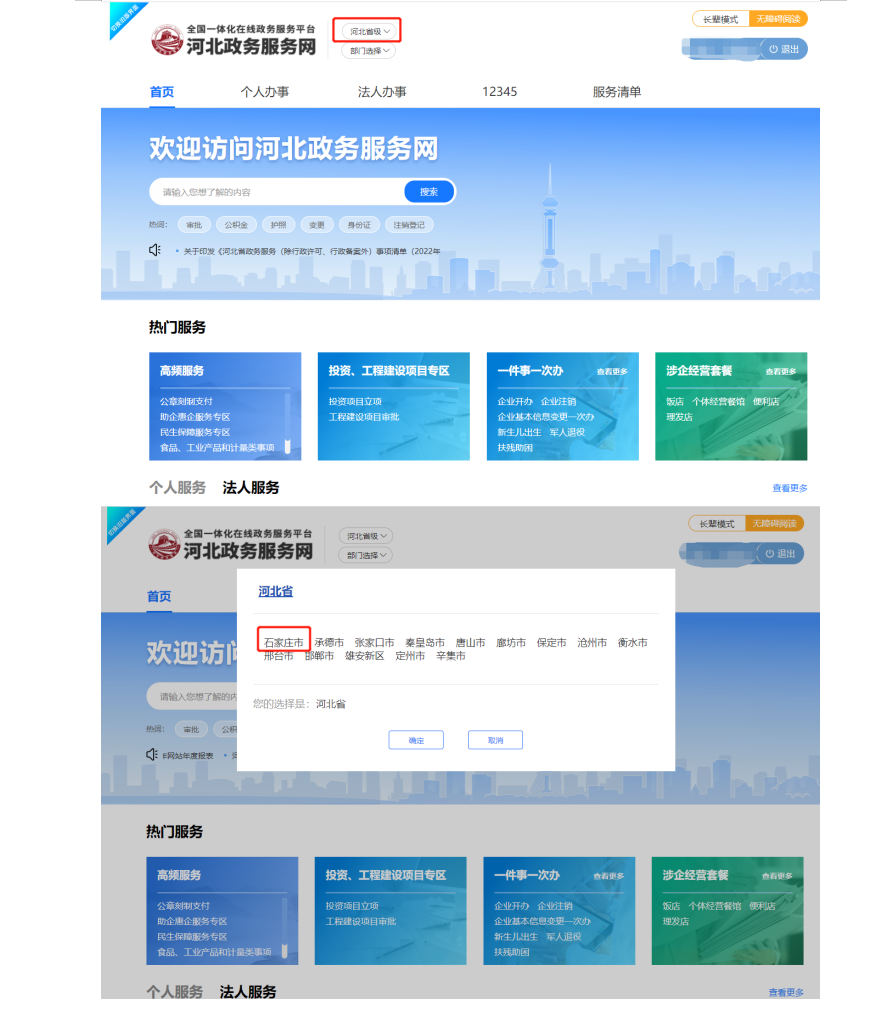This screenshot has height=1016, width=880.
Task: Select 石家庄市 in the city dialog
Action: pyautogui.click(x=283, y=643)
